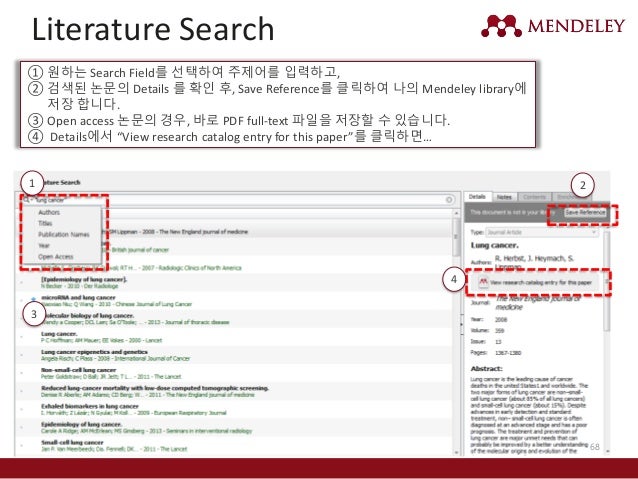Select the Small-cell lung cancer result
Viewport: 638px width, 479px height.
pyautogui.click(x=236, y=446)
